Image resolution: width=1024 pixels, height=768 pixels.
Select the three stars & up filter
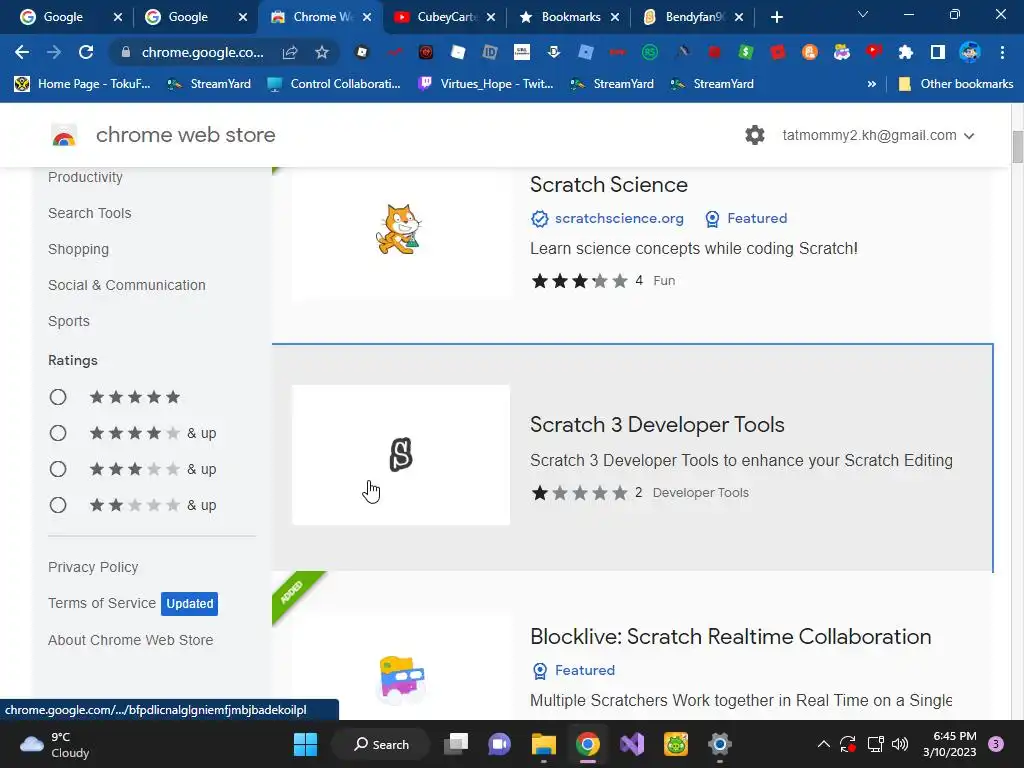[x=57, y=469]
